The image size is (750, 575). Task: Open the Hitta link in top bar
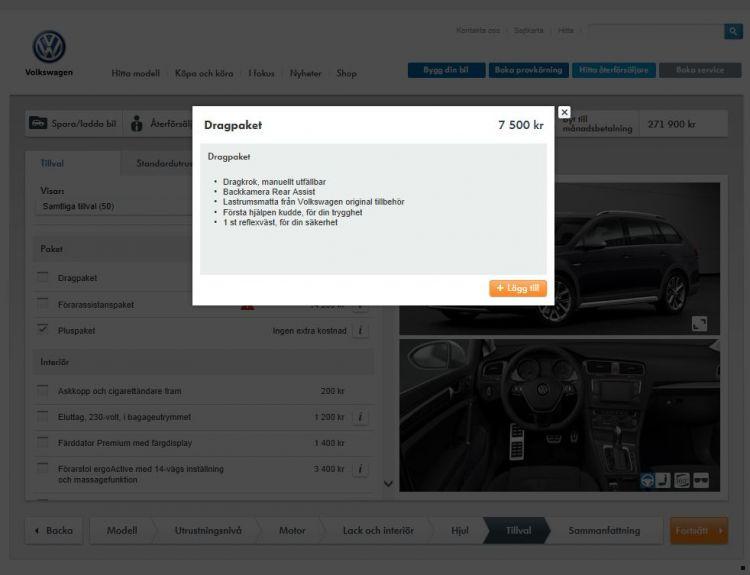(565, 30)
